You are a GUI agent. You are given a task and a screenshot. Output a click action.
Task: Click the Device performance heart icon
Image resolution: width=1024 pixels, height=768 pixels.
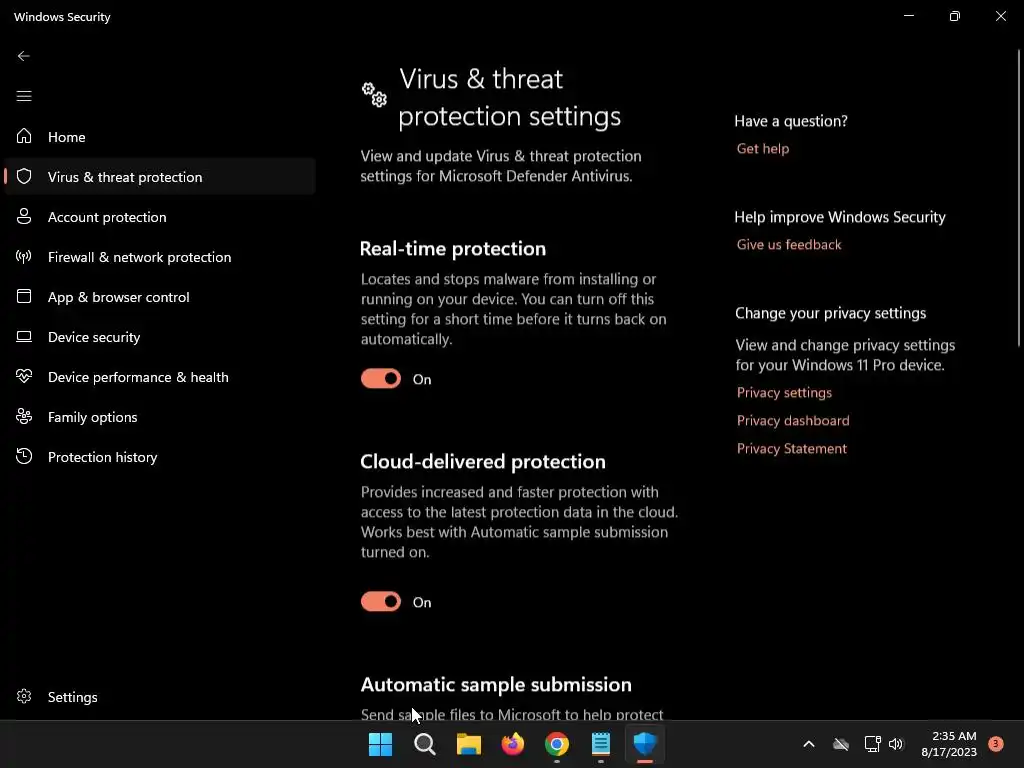pyautogui.click(x=24, y=376)
